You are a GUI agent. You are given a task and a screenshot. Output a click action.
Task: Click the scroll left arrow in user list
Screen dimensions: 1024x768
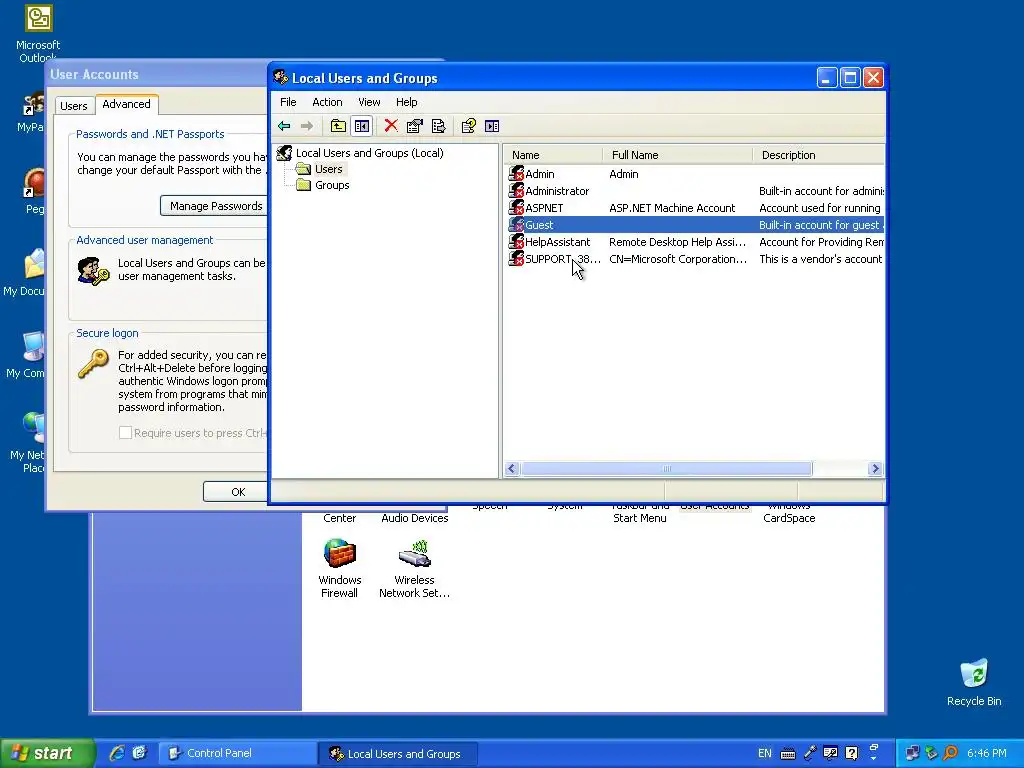512,468
